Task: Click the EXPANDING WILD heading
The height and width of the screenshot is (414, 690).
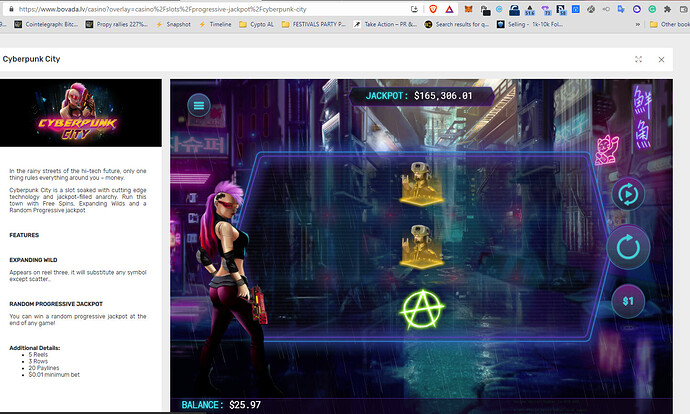Action: tap(33, 260)
